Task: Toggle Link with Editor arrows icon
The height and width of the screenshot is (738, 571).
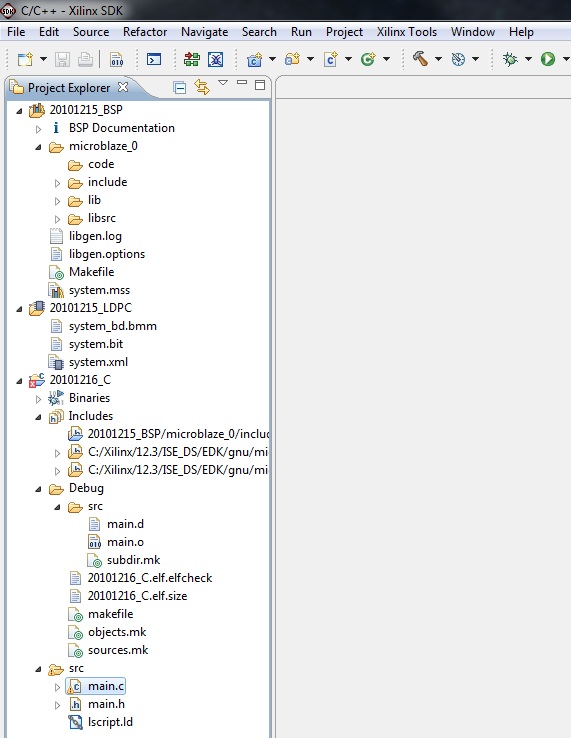Action: point(202,87)
